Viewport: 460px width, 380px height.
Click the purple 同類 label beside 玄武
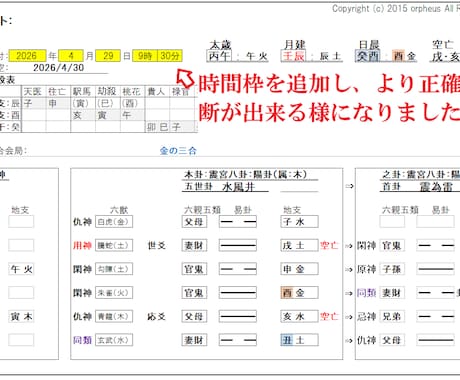(82, 340)
